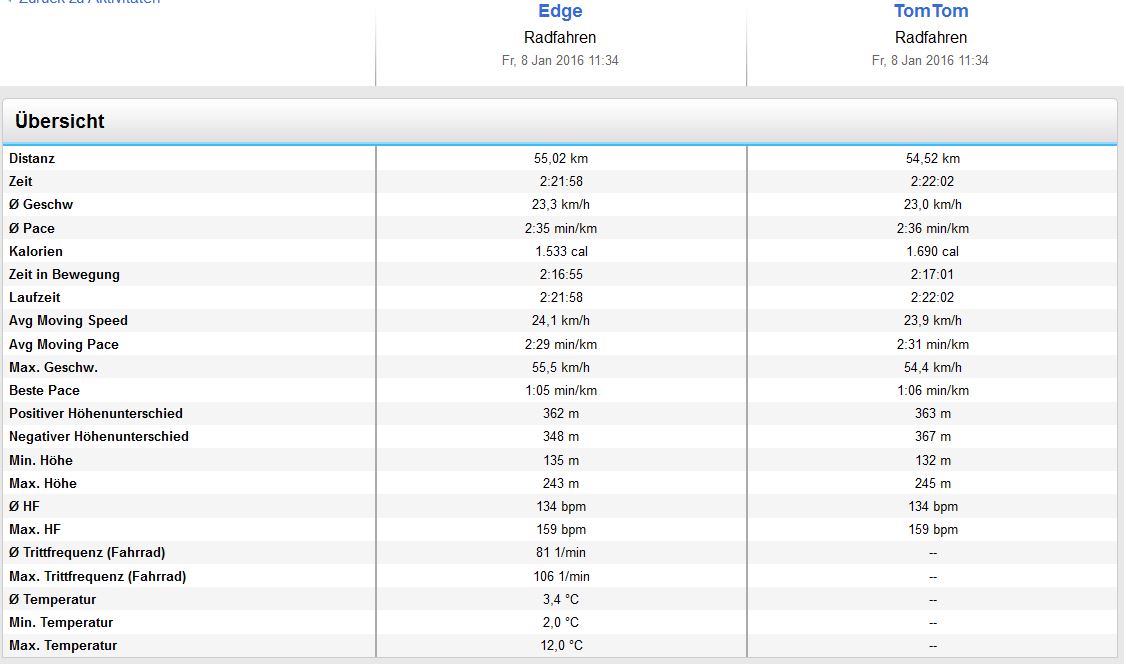Click TomTom calories value 1.690 cal
Screen dimensions: 1124x664
(x=932, y=251)
